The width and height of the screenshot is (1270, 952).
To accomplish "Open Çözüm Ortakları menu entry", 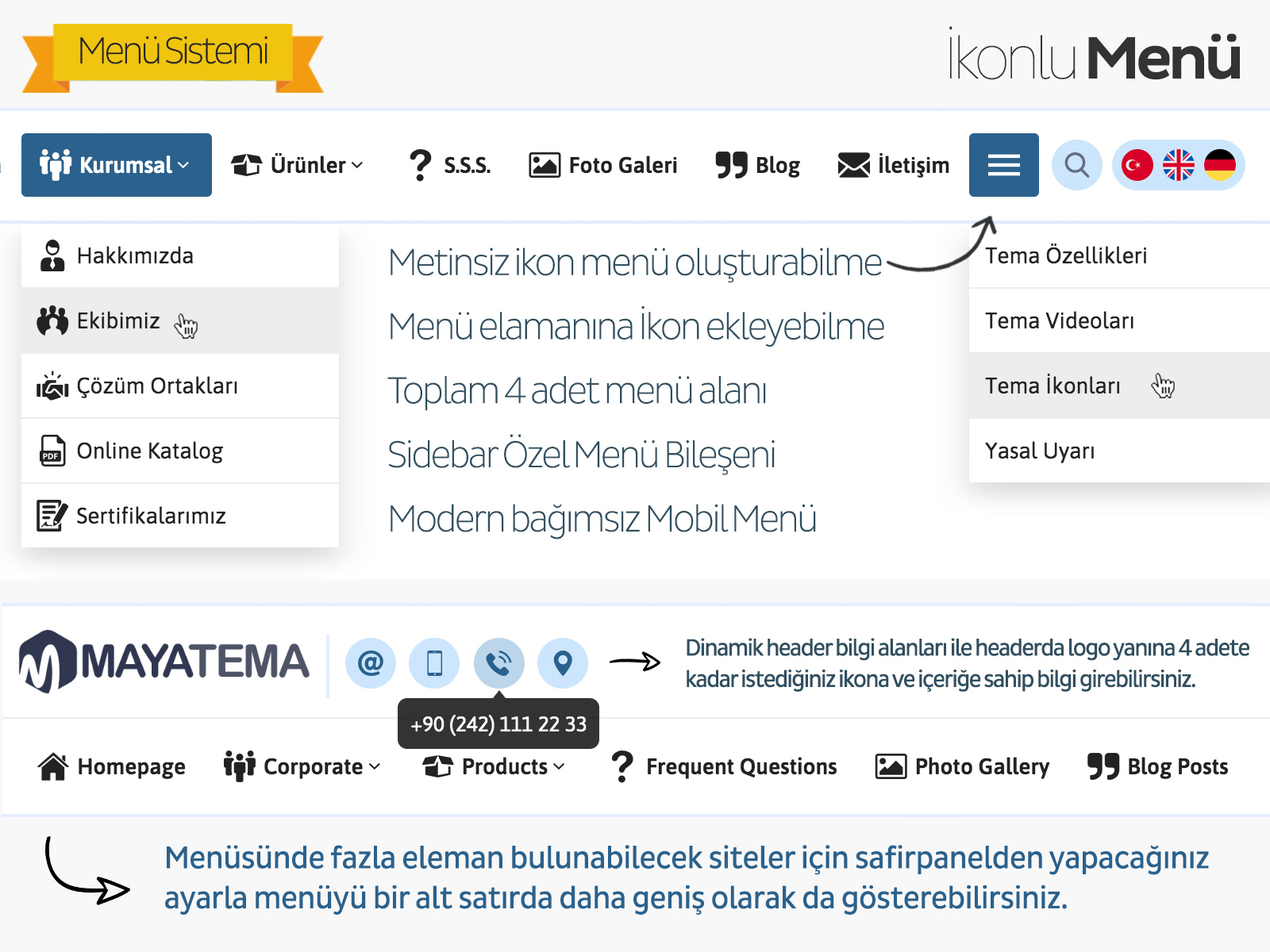I will (x=180, y=386).
